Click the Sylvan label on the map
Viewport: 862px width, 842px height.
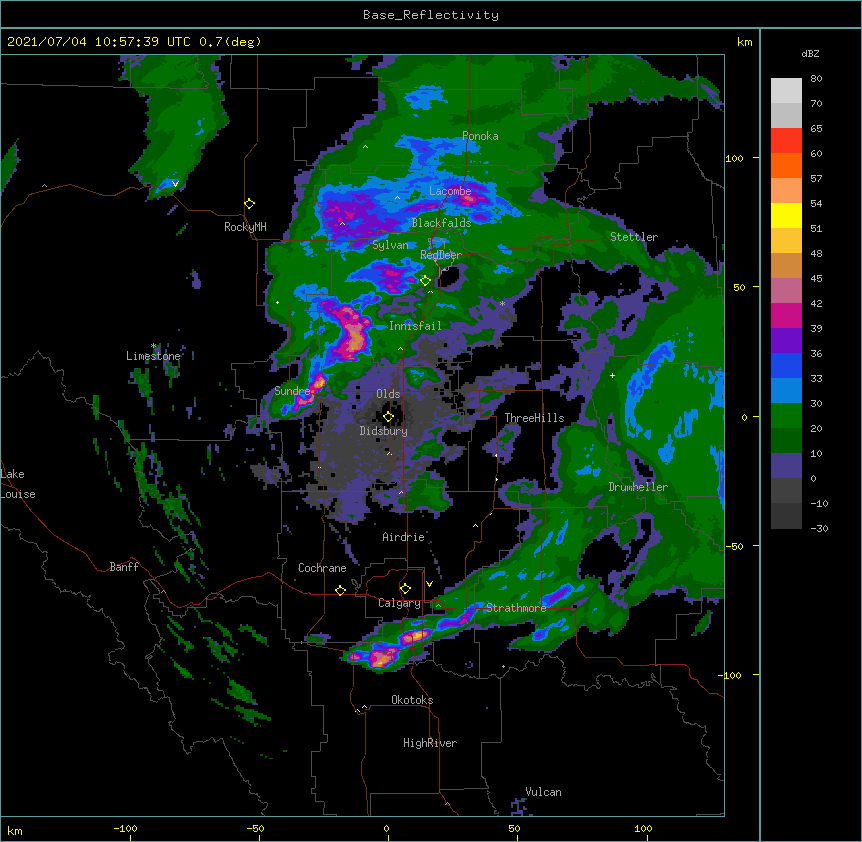pos(390,245)
